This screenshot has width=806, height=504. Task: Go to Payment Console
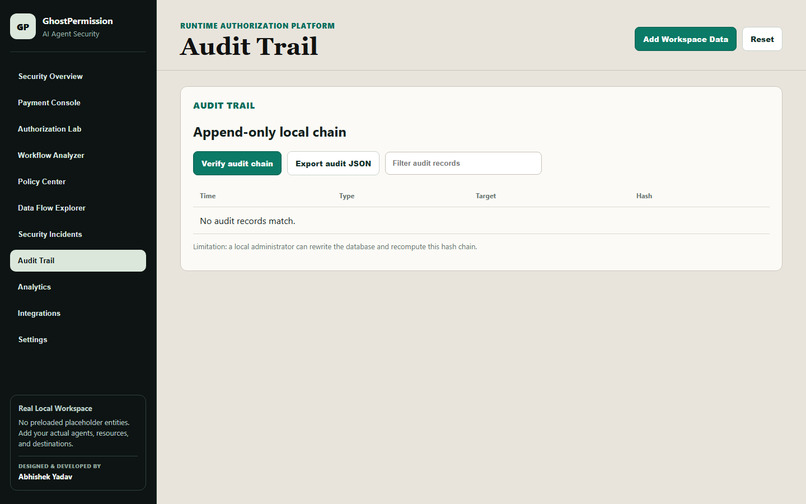click(x=78, y=102)
